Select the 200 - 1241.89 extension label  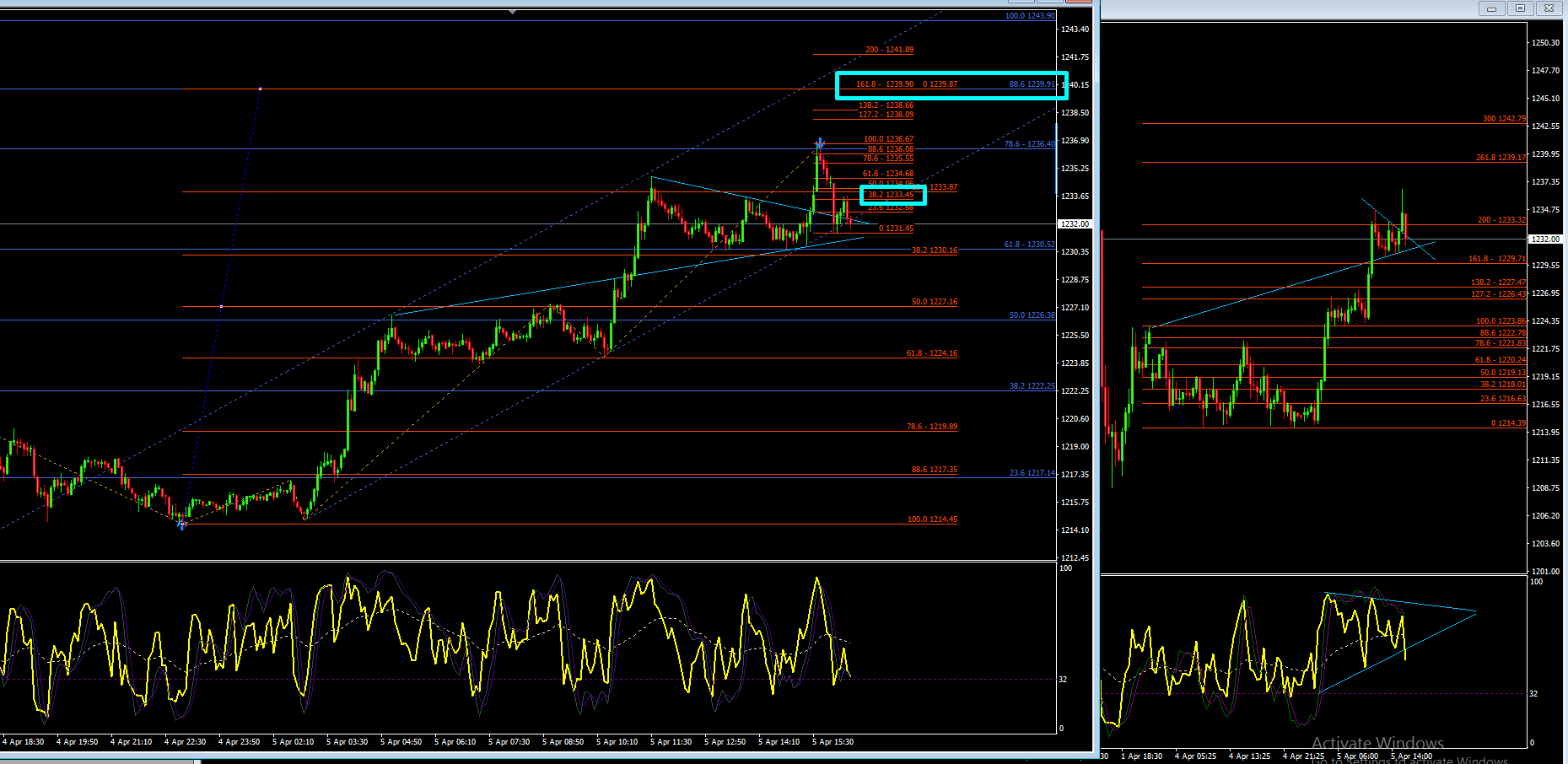[x=889, y=50]
